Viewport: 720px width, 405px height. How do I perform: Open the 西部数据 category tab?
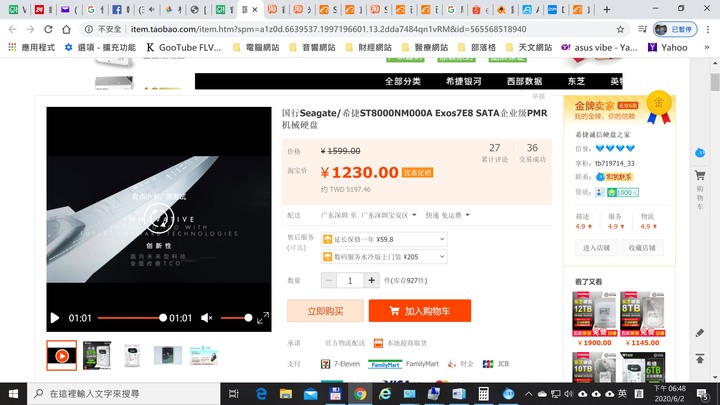click(524, 81)
